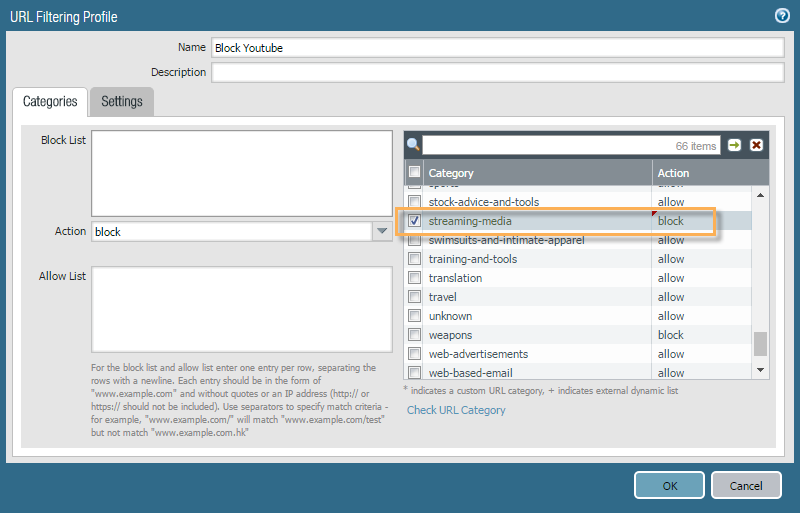
Task: Switch to the Settings tab
Action: [122, 102]
